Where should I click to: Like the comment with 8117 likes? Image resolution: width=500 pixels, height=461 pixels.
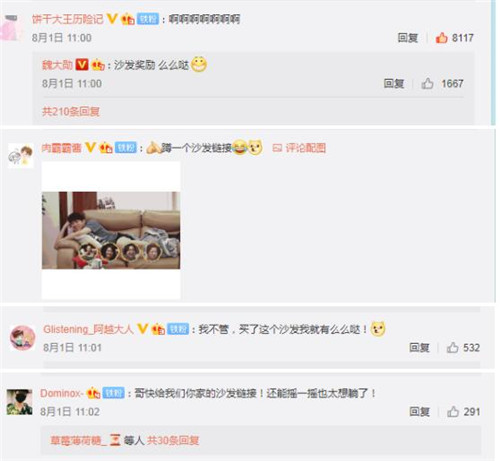point(441,38)
